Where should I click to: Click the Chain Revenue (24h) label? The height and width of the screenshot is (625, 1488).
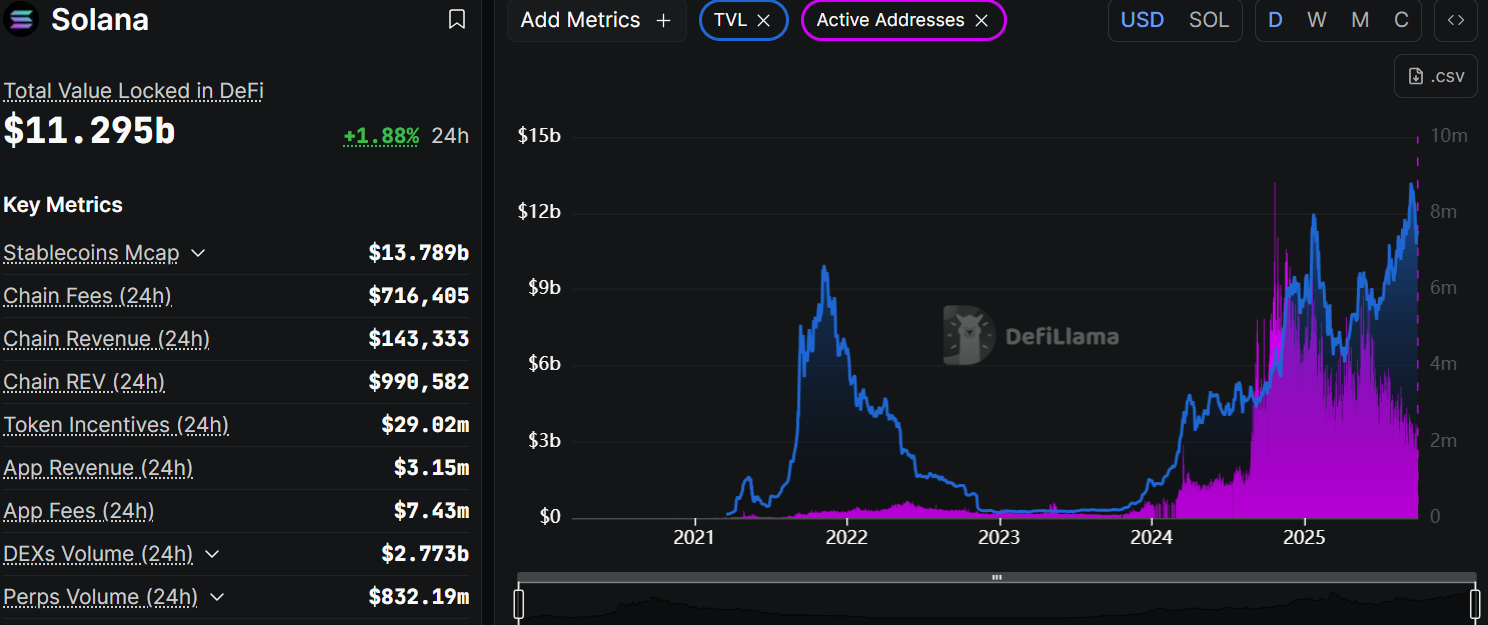pyautogui.click(x=107, y=339)
